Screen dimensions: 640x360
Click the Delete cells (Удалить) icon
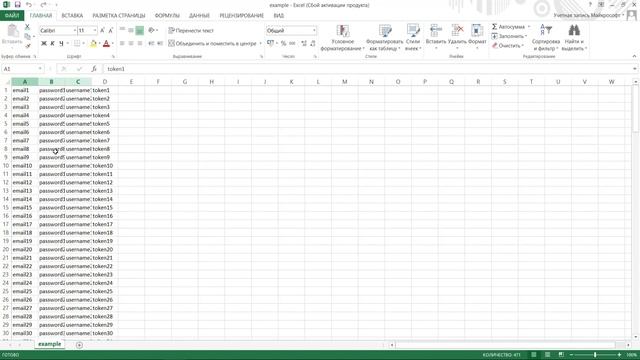click(x=457, y=30)
